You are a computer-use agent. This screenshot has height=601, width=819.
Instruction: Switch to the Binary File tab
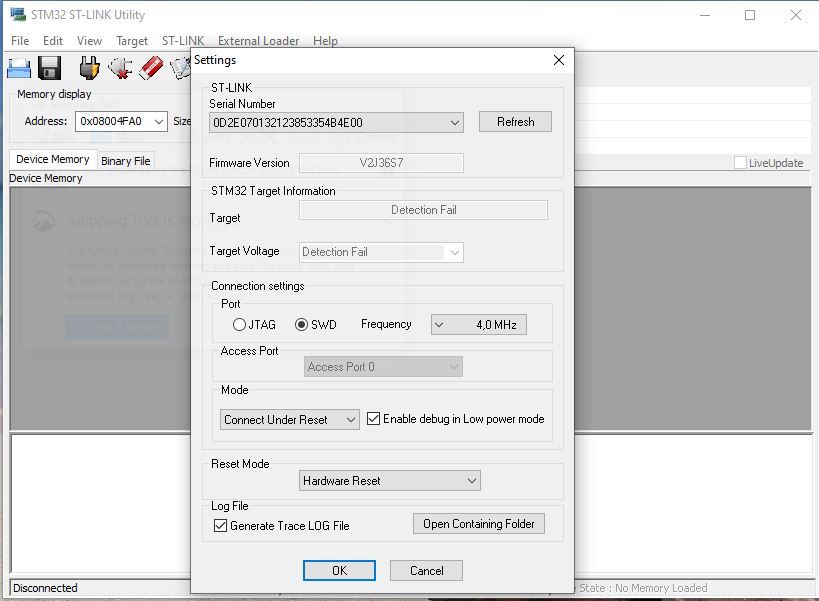(x=126, y=161)
